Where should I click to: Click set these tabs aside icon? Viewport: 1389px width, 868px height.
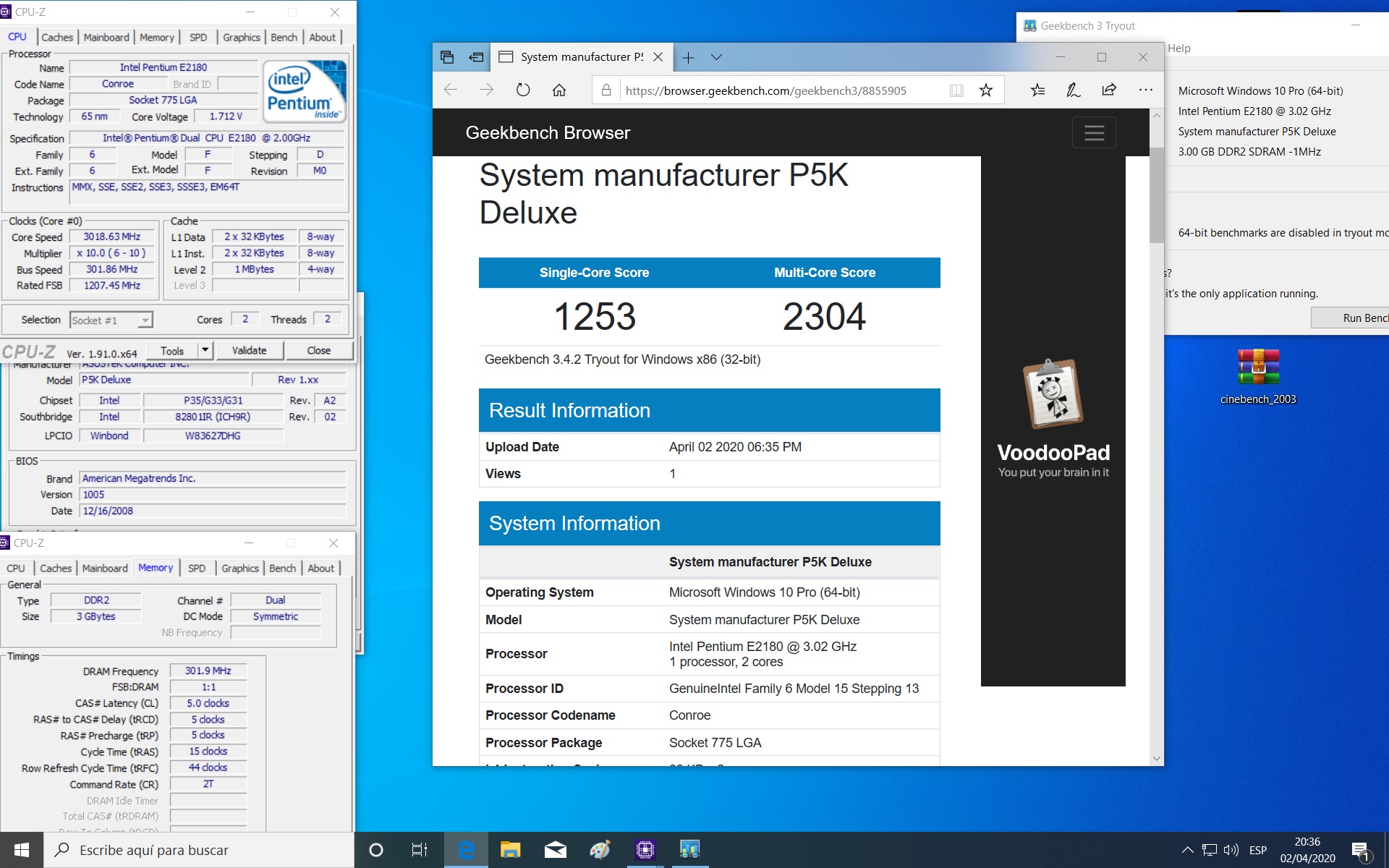476,57
